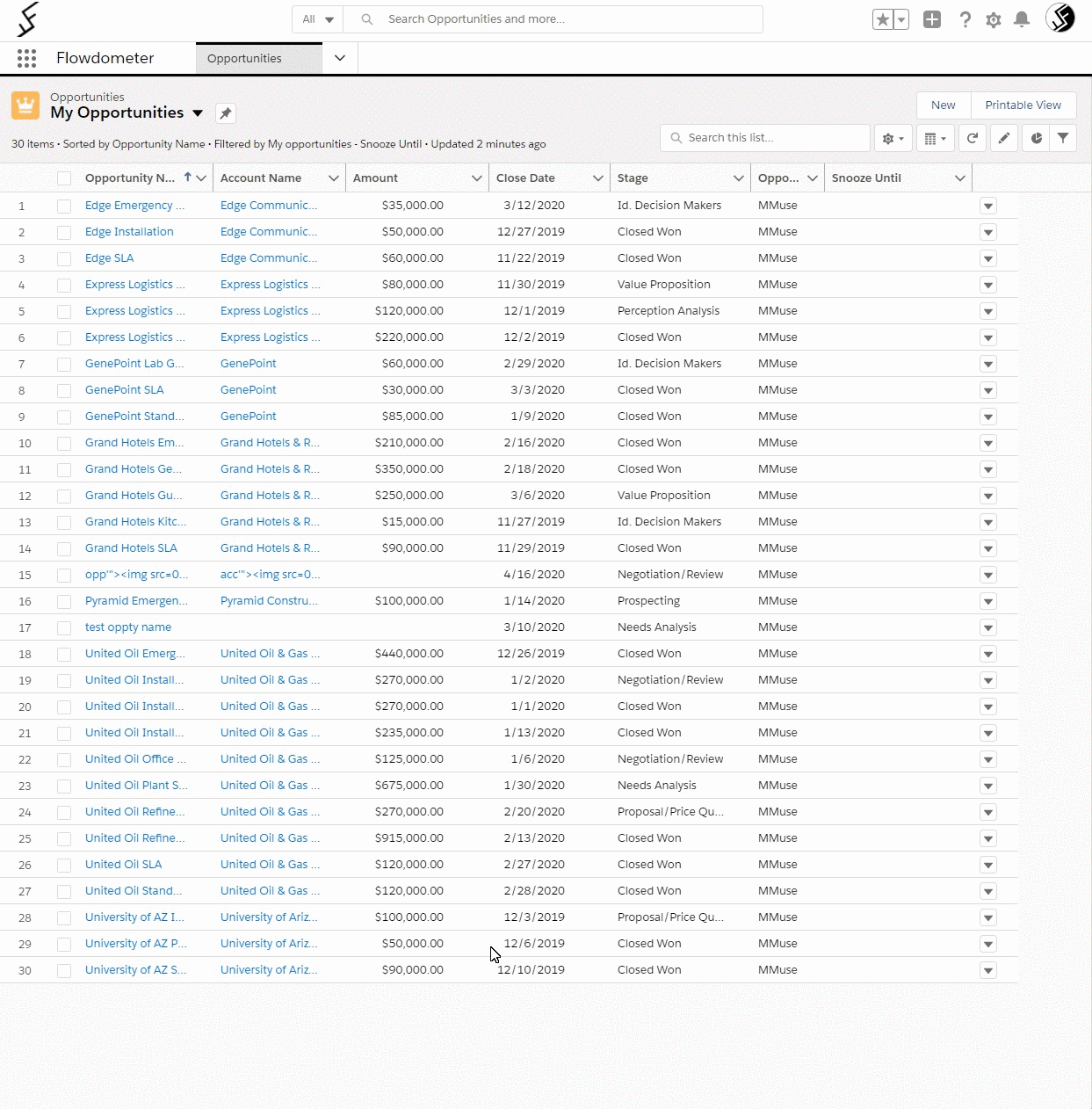Expand the Opportunities tab dropdown chevron
Screen dimensions: 1092x1109
(x=340, y=58)
